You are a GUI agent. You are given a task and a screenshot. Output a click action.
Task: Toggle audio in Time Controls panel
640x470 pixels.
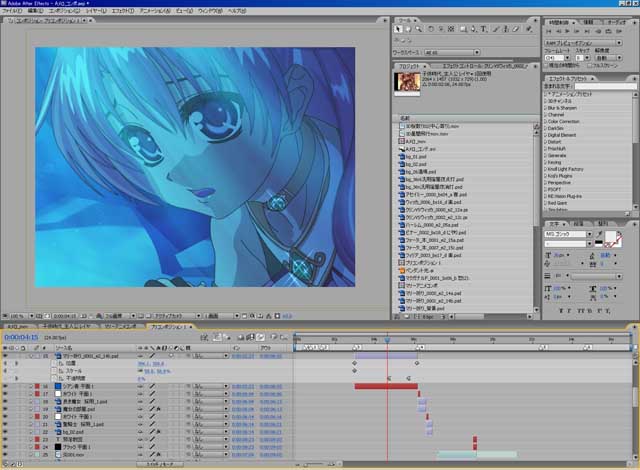coord(598,31)
